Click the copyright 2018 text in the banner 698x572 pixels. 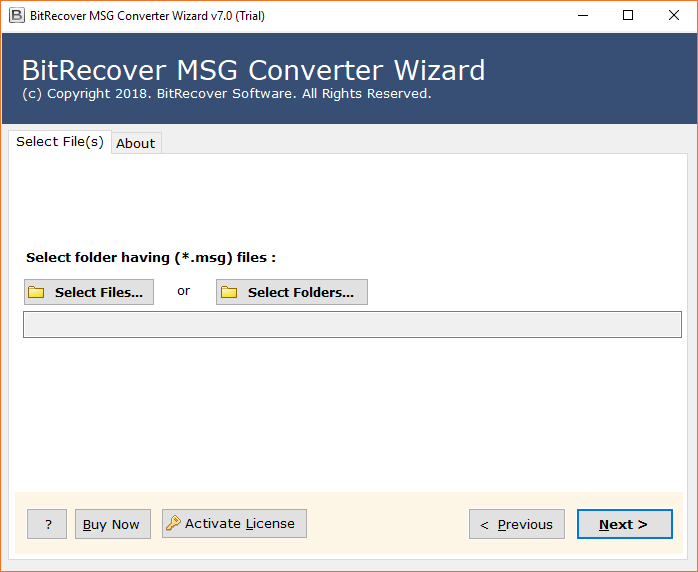coord(226,94)
